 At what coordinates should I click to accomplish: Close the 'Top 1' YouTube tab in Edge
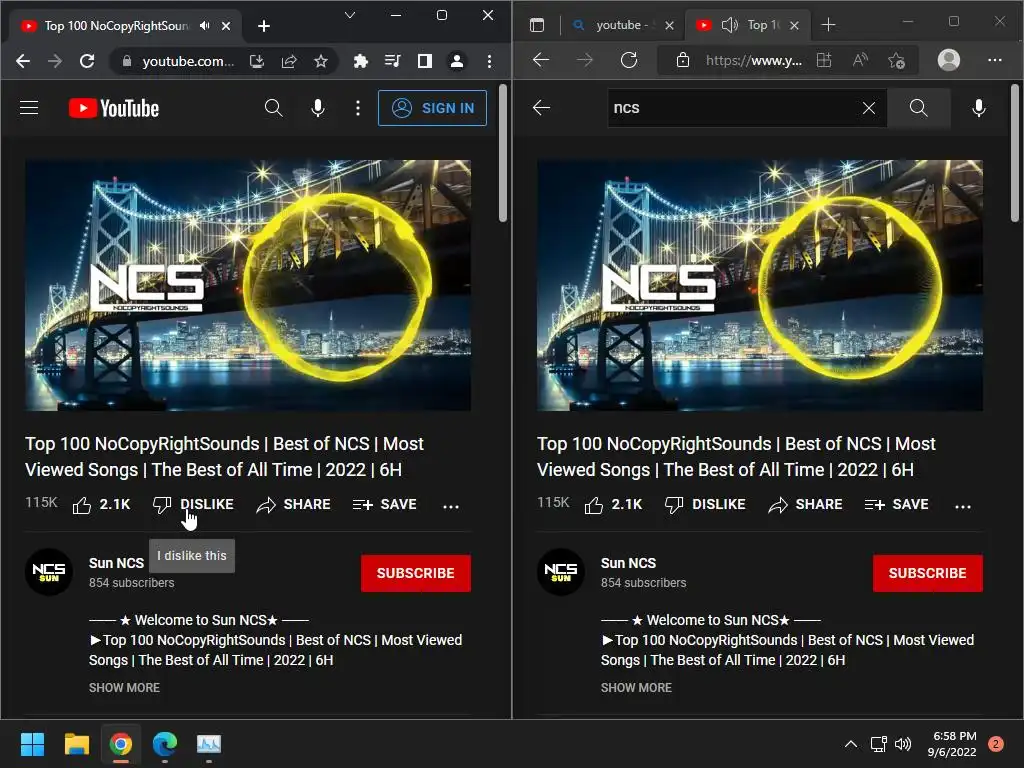click(794, 25)
